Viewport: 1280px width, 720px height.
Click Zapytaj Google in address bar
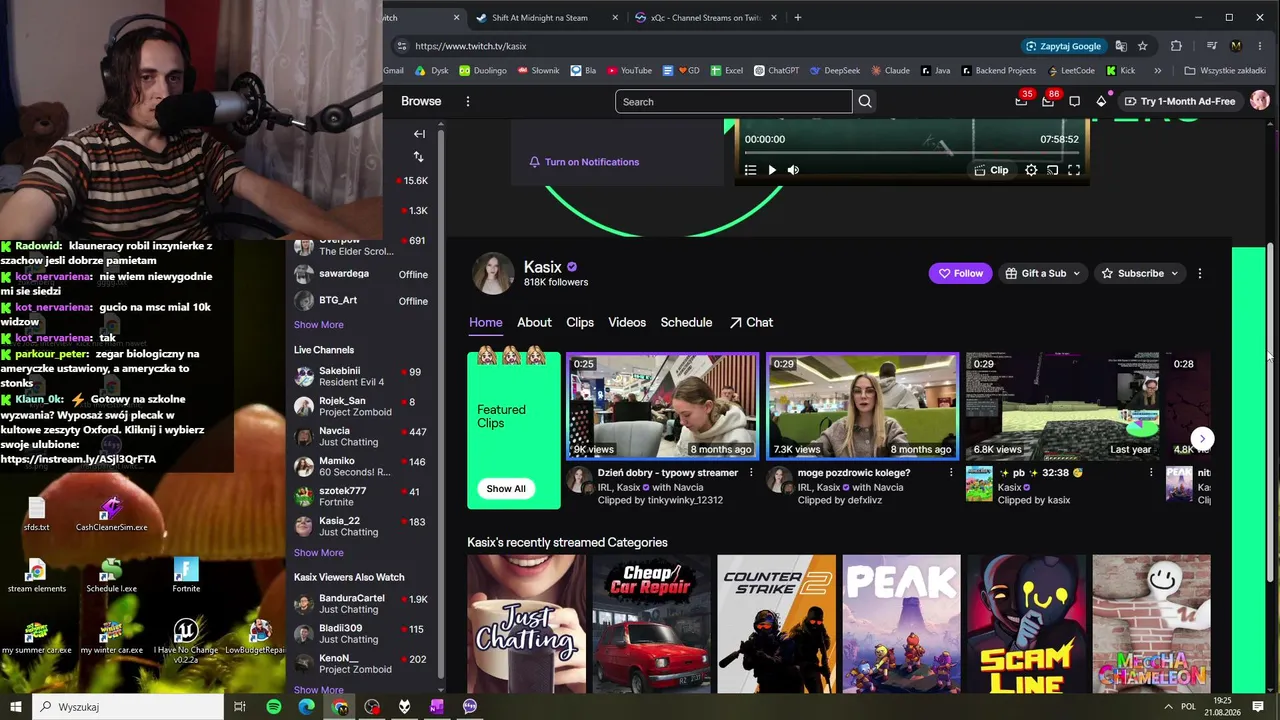click(1064, 46)
